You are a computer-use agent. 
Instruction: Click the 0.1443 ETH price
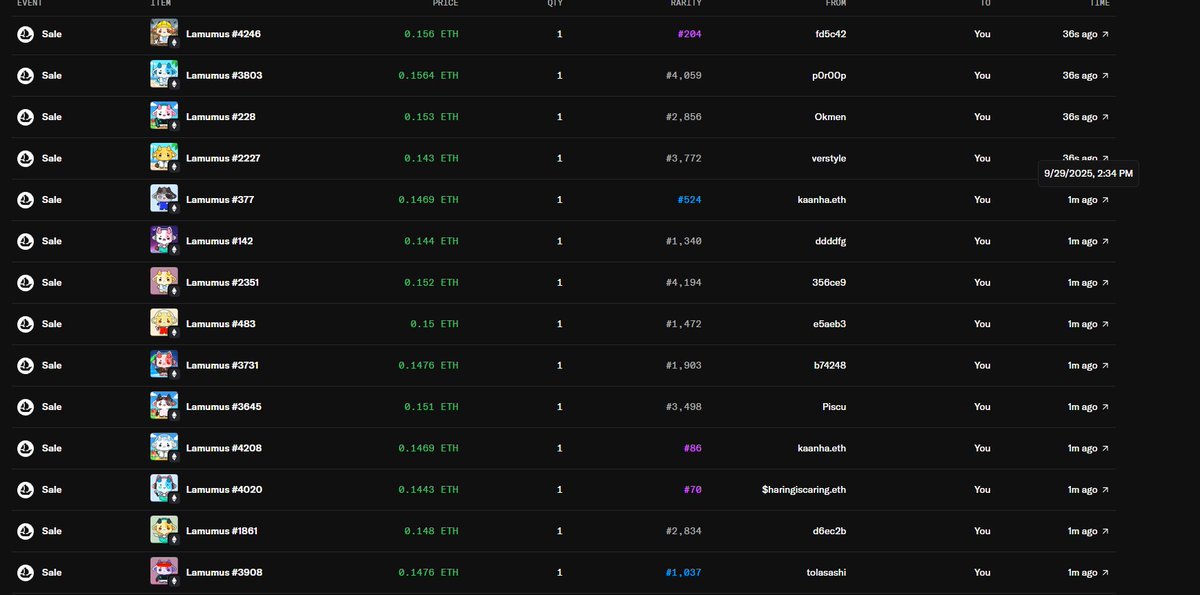pyautogui.click(x=428, y=490)
